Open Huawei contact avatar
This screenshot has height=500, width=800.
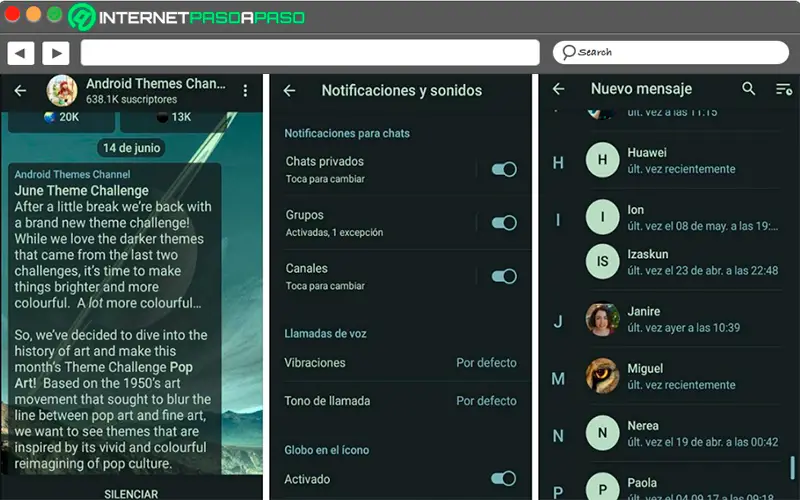click(603, 160)
